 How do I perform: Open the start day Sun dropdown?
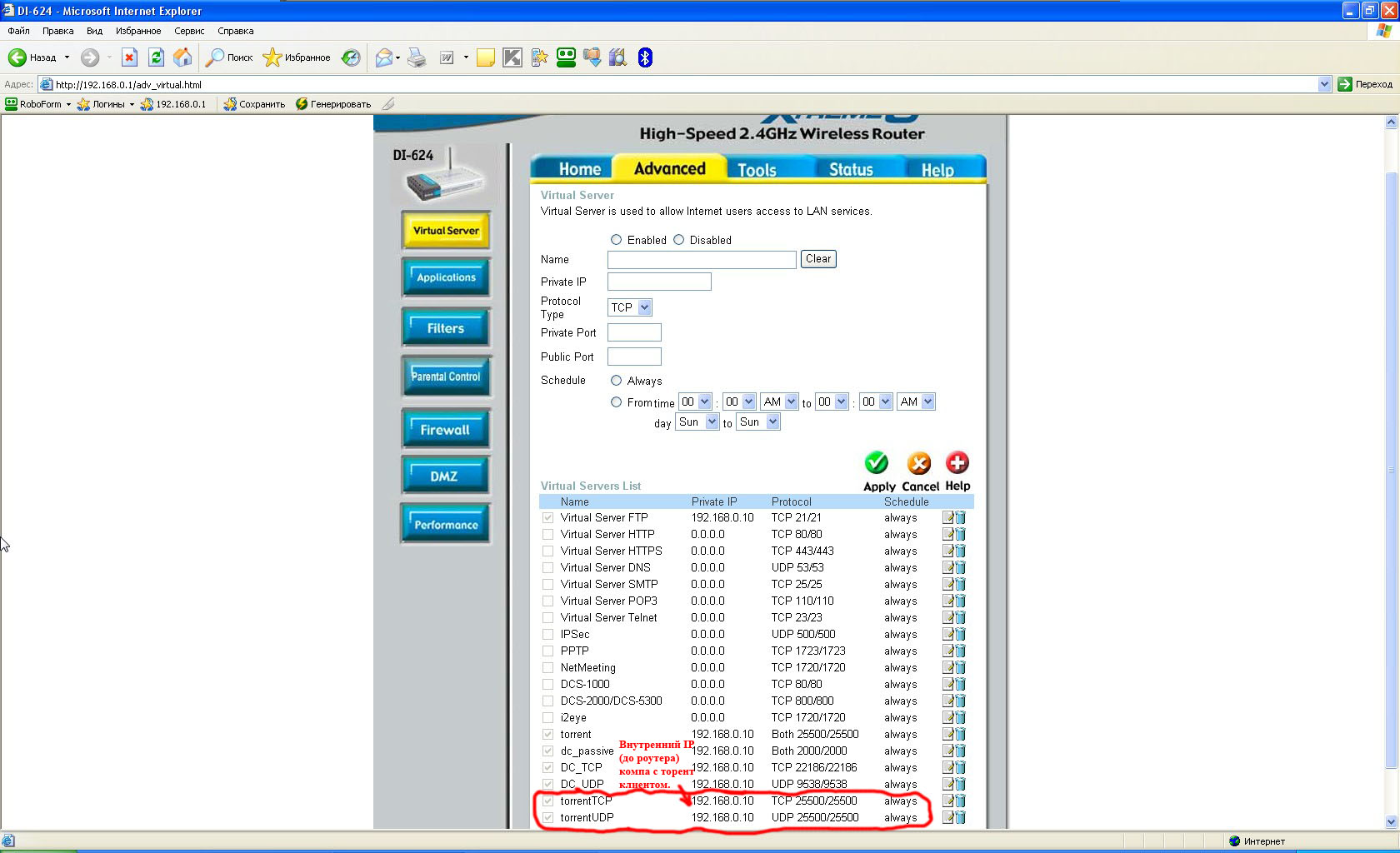697,422
